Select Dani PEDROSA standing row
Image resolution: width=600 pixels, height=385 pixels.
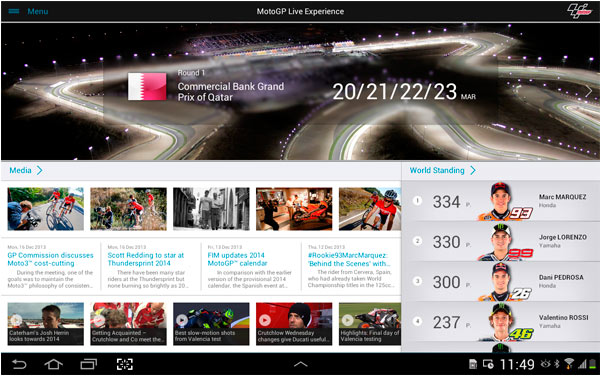point(501,282)
